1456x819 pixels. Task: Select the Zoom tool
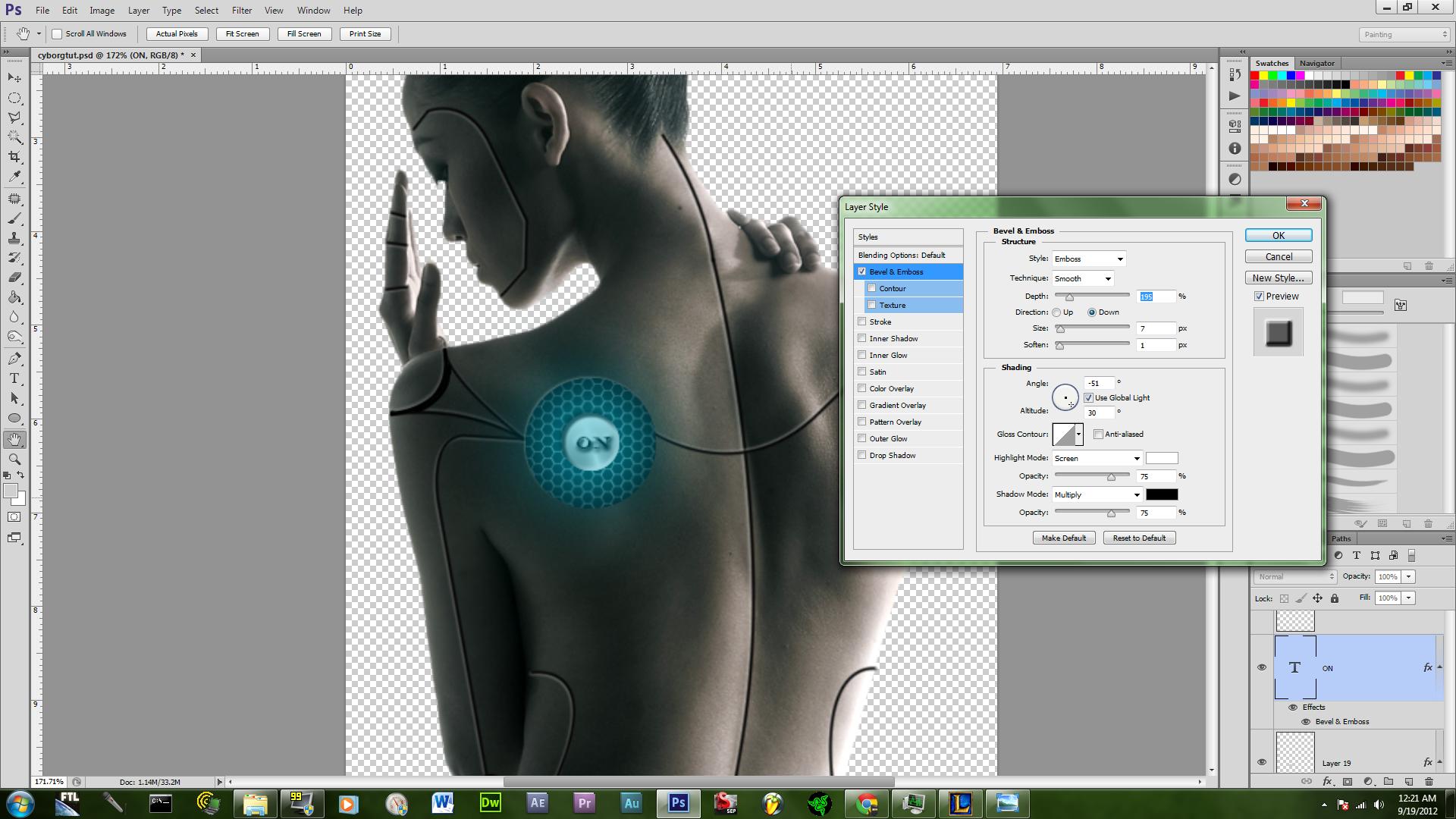tap(14, 459)
